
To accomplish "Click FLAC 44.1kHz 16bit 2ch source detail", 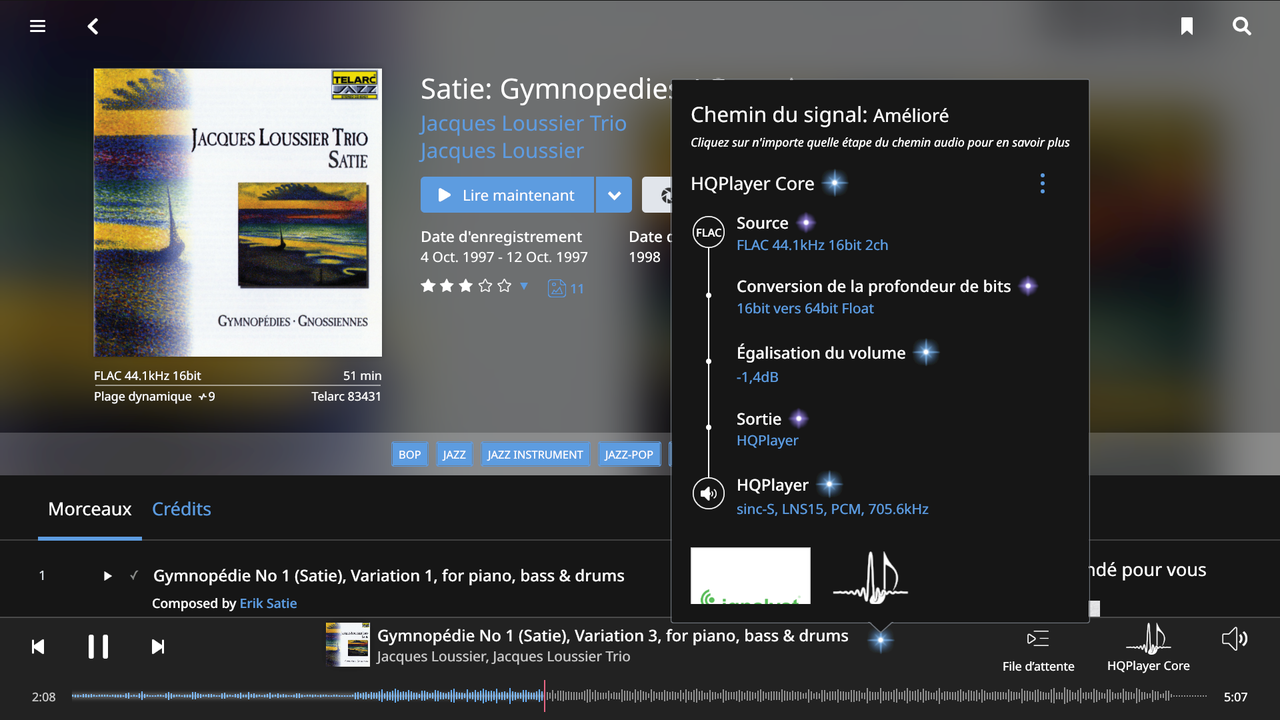I will click(812, 245).
